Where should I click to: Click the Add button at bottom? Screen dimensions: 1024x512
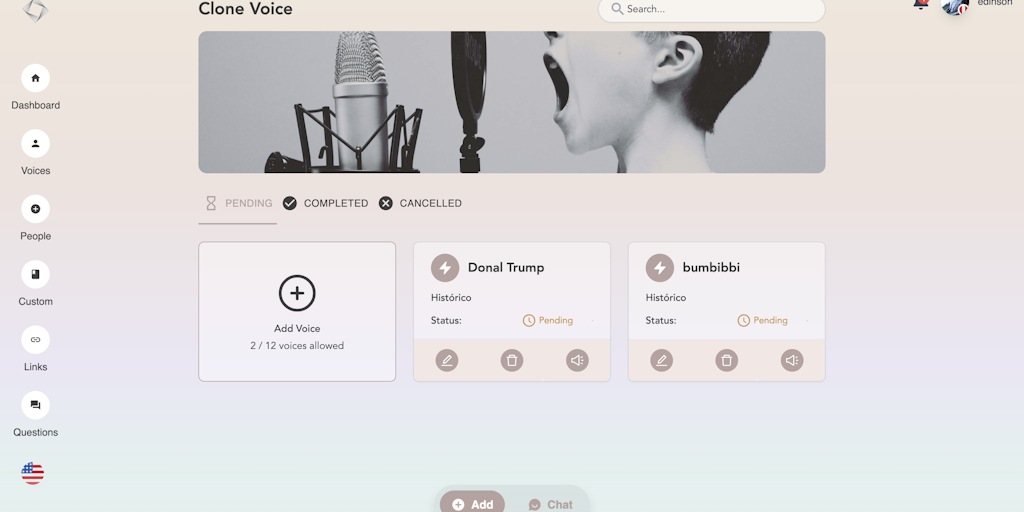(472, 504)
